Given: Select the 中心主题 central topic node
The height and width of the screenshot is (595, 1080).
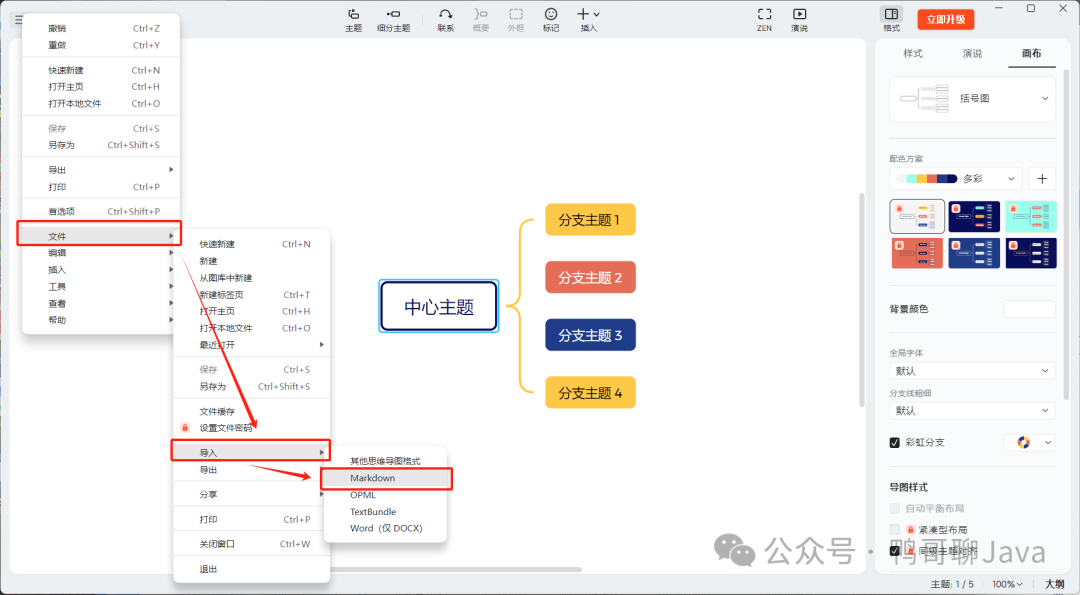Looking at the screenshot, I should coord(439,306).
